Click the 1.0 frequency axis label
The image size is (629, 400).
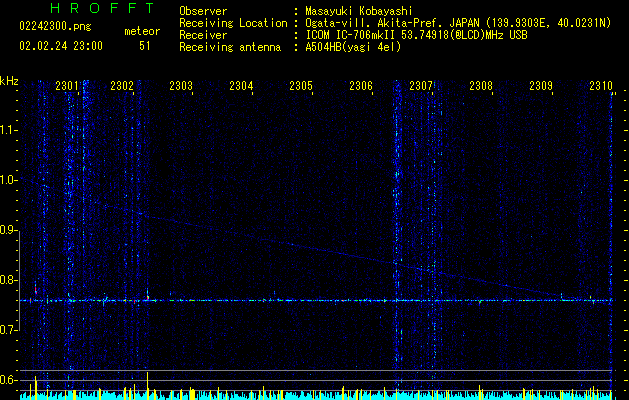pyautogui.click(x=9, y=180)
